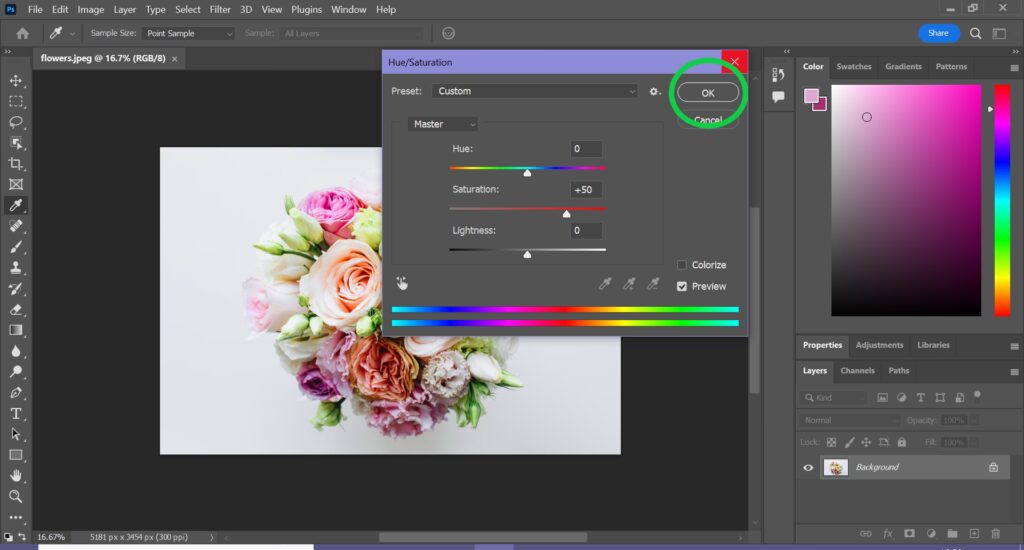Select the Lasso tool
1024x550 pixels.
pos(16,122)
